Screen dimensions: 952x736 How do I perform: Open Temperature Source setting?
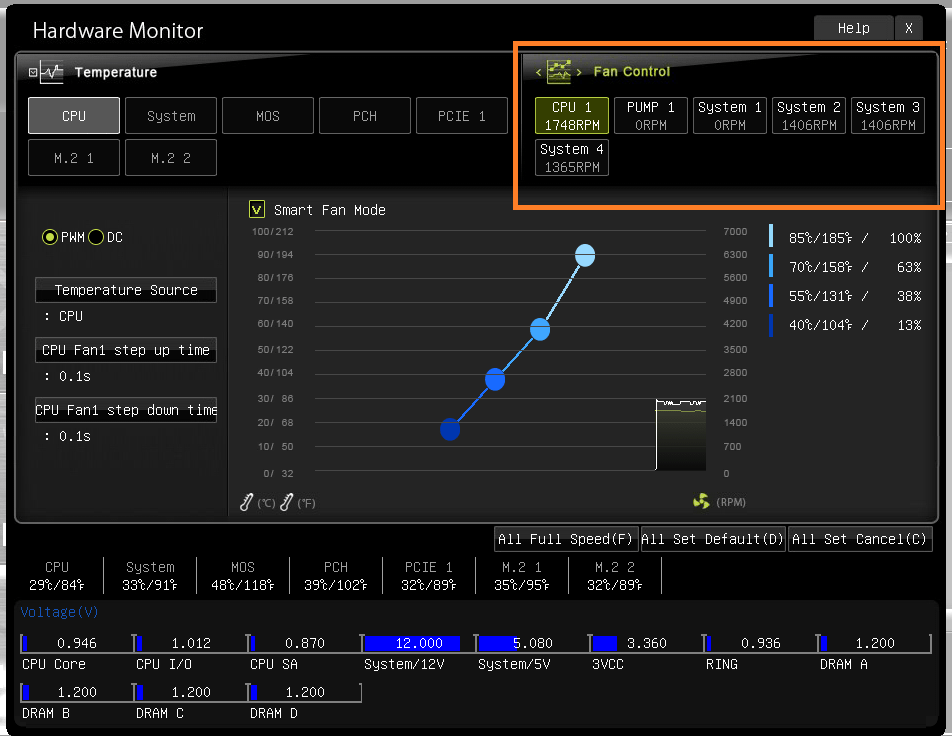(x=126, y=290)
